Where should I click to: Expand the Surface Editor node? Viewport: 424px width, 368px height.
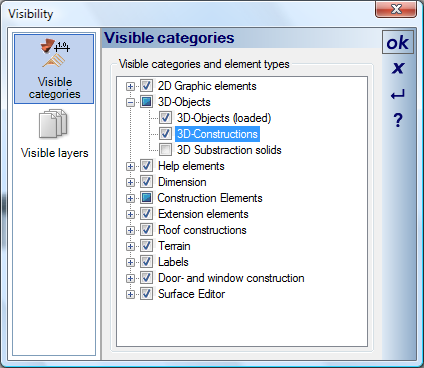coord(130,294)
